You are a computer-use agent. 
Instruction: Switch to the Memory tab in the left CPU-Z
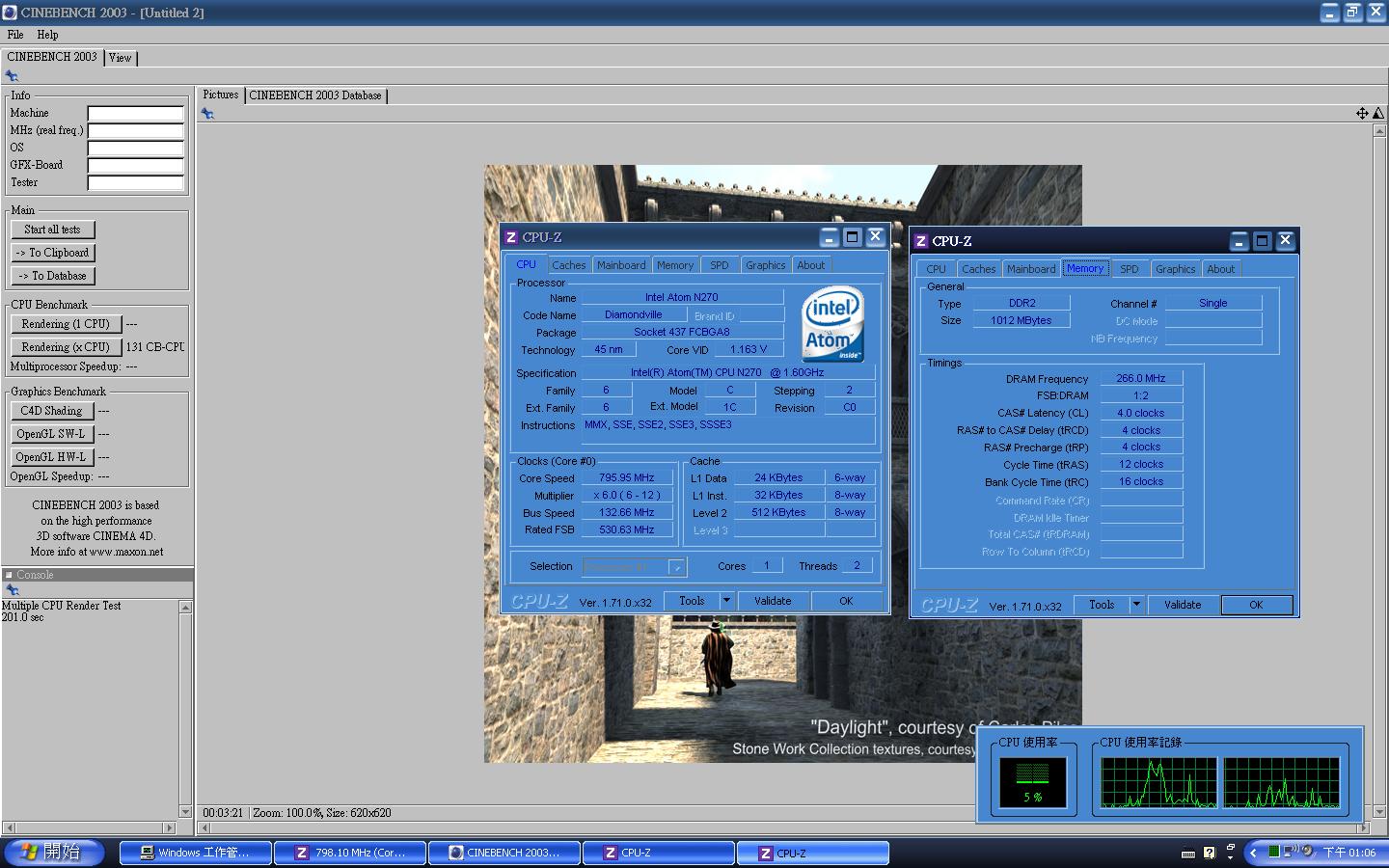675,265
